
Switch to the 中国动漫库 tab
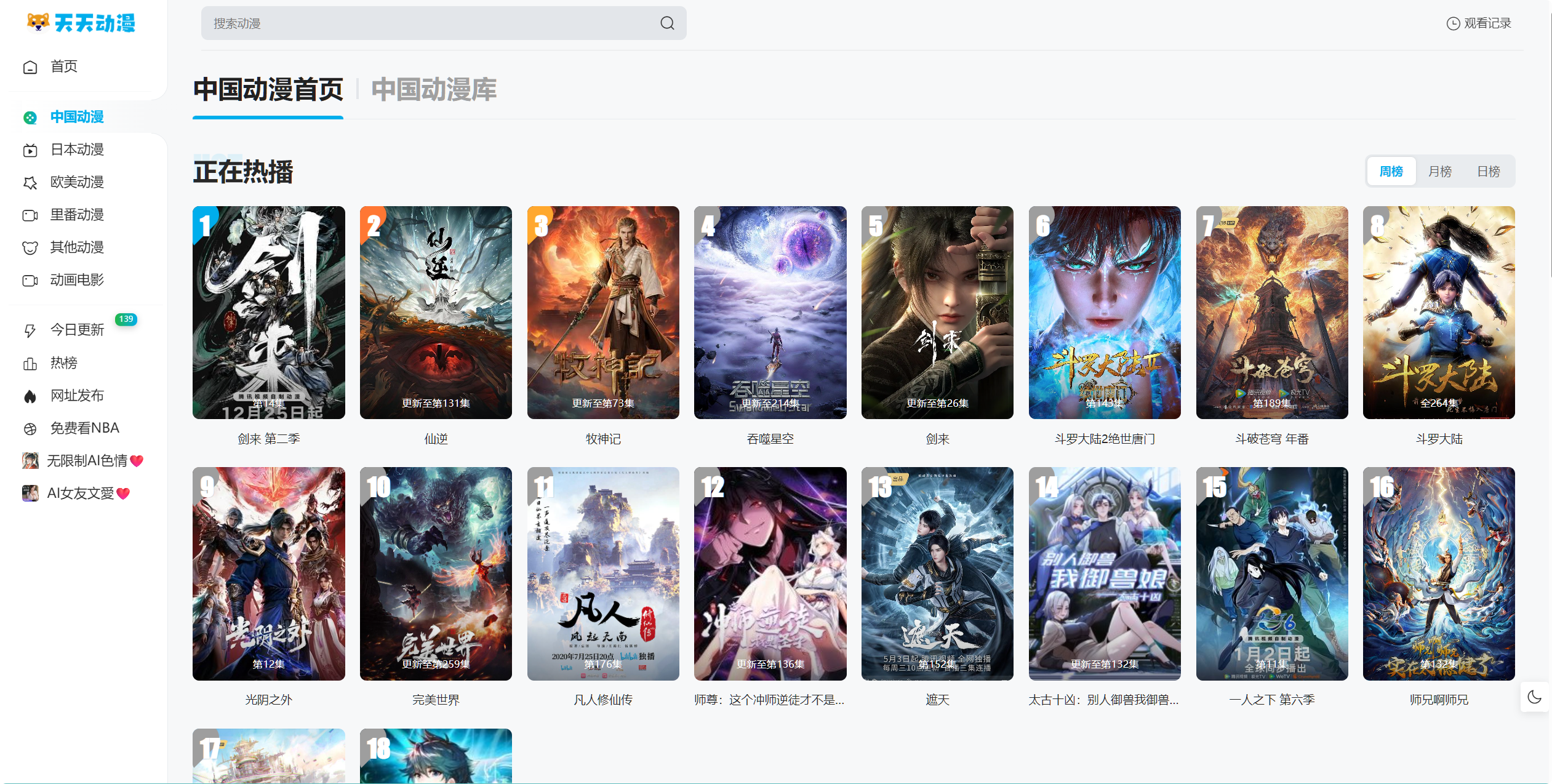(x=434, y=90)
